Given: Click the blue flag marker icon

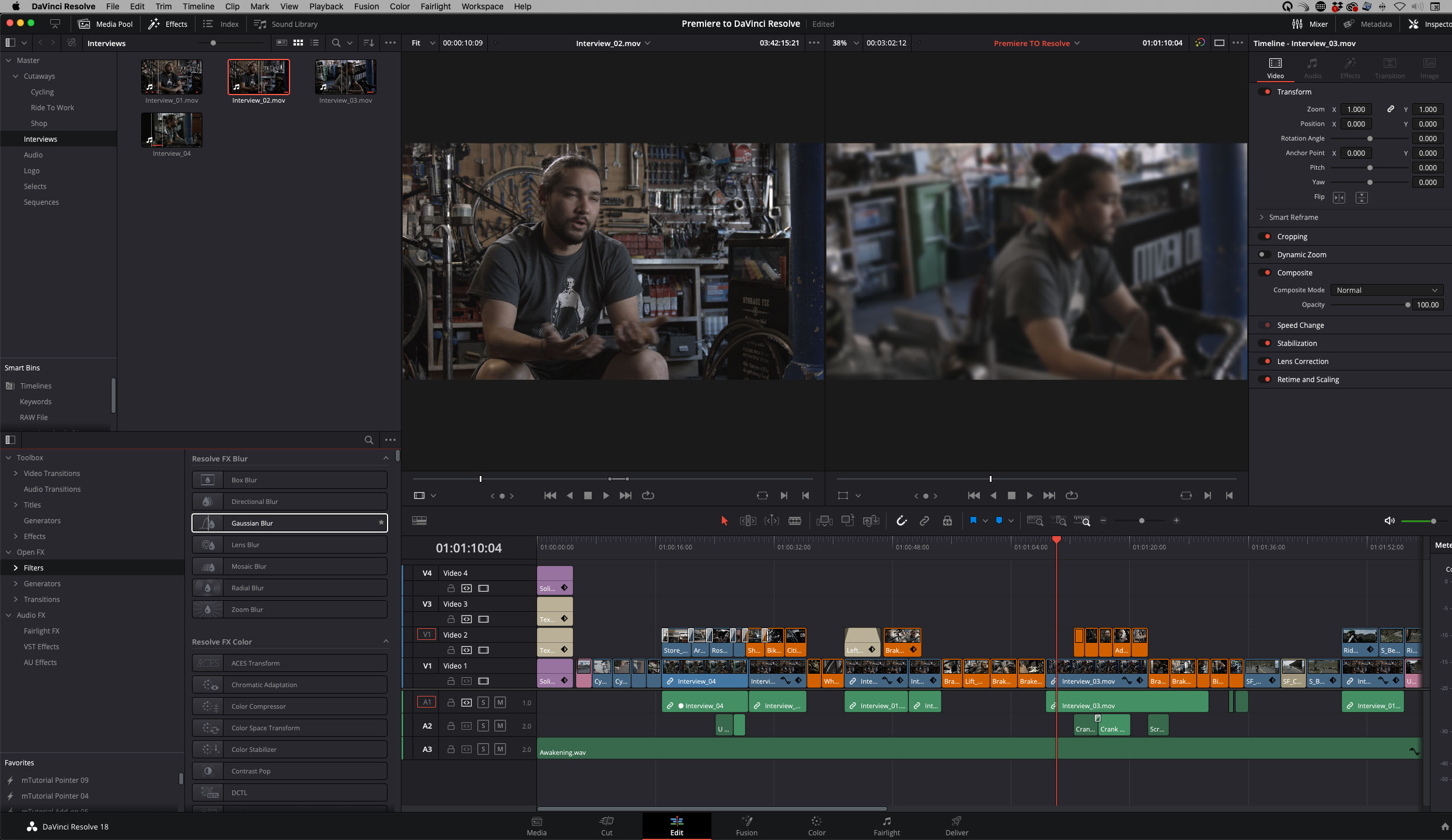Looking at the screenshot, I should [x=973, y=520].
